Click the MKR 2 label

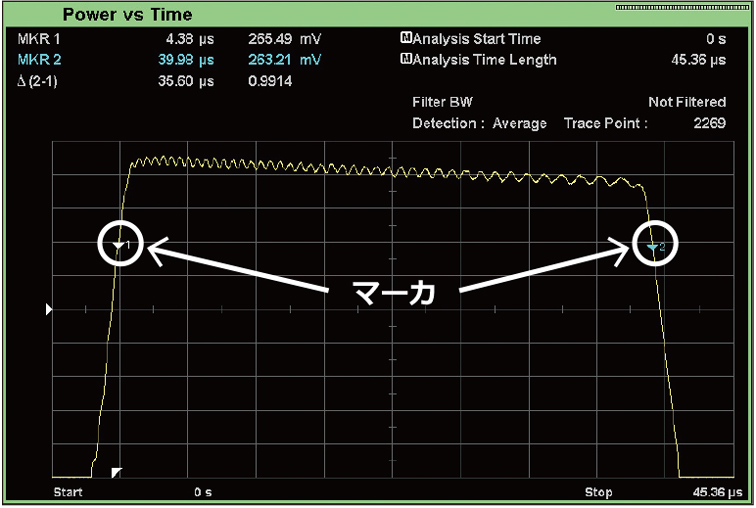[40, 60]
